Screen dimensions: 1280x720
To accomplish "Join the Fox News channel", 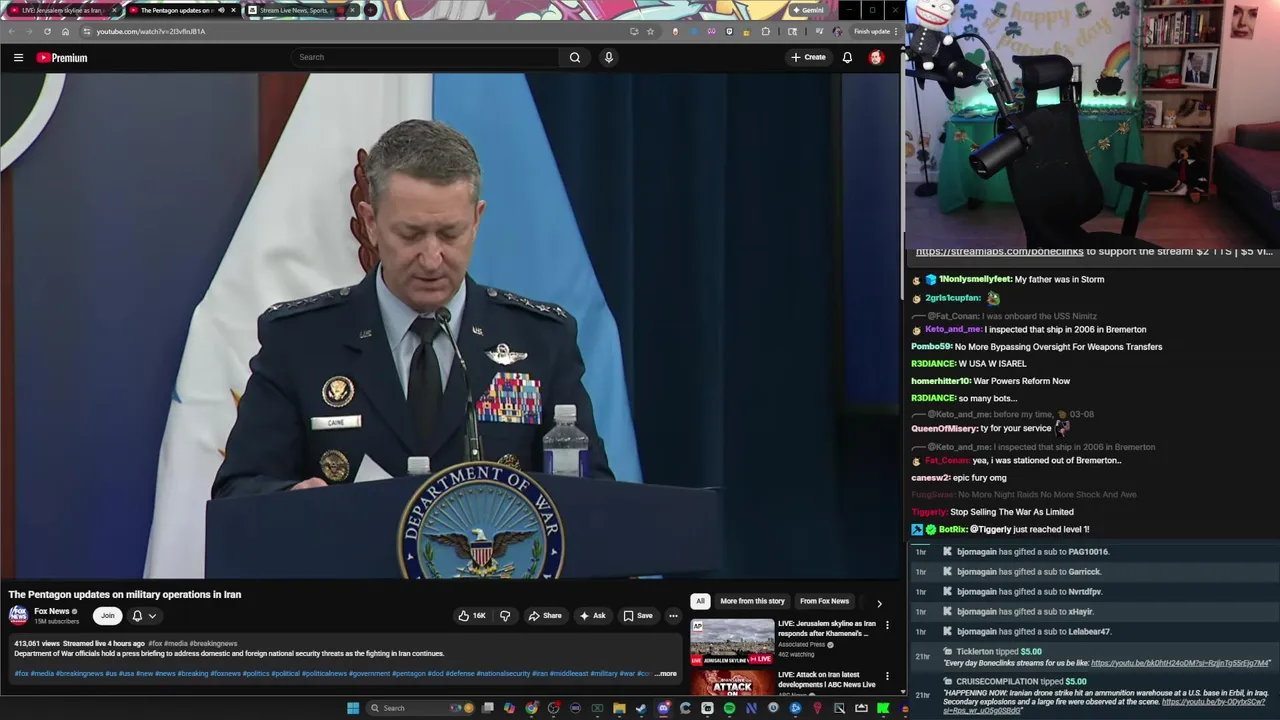I will point(107,616).
